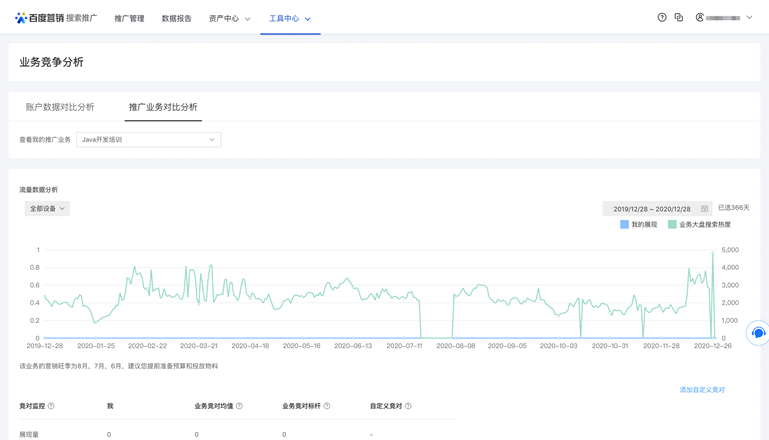Open the floating customer service chat icon

[x=758, y=333]
